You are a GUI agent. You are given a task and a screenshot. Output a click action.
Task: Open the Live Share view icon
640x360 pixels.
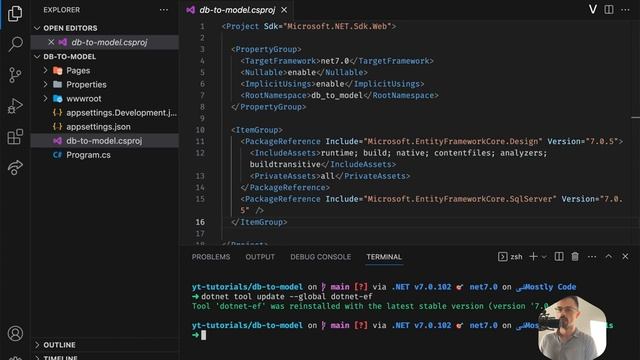[x=15, y=167]
